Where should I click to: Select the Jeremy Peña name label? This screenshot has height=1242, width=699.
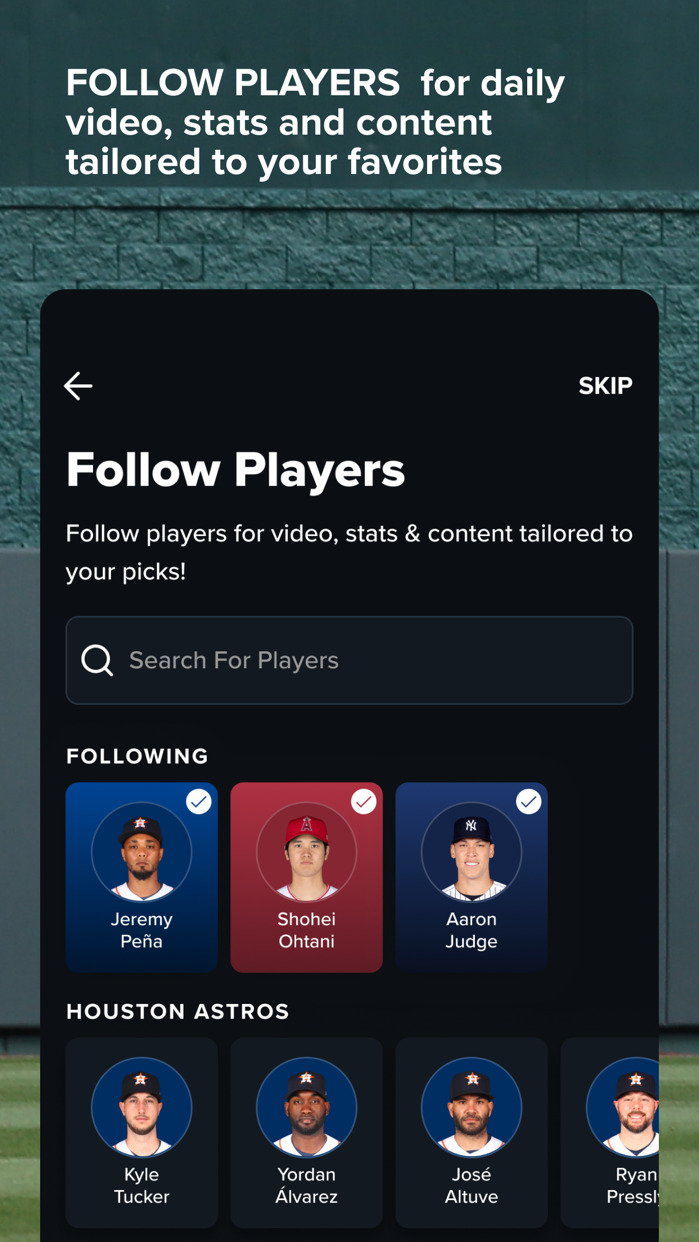[x=141, y=930]
